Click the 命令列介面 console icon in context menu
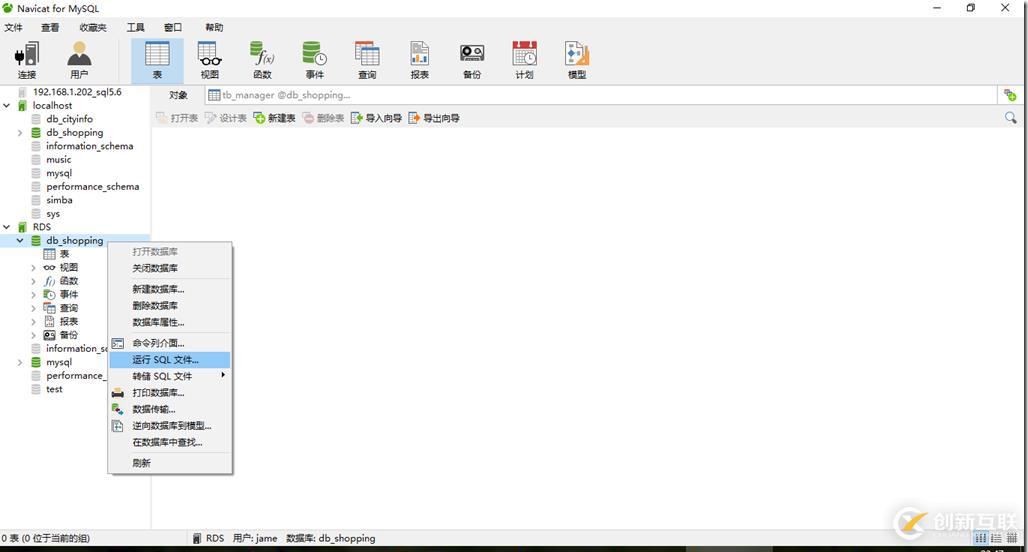The width and height of the screenshot is (1028, 552). 118,343
